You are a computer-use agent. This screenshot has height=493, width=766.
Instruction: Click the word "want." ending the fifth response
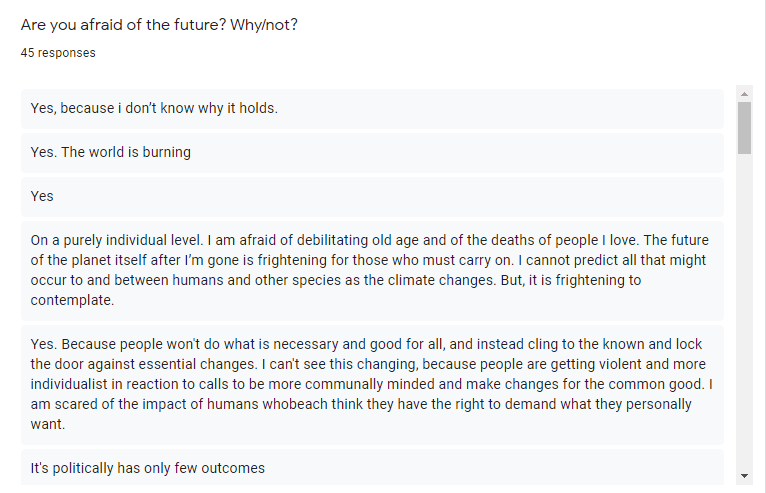click(48, 424)
